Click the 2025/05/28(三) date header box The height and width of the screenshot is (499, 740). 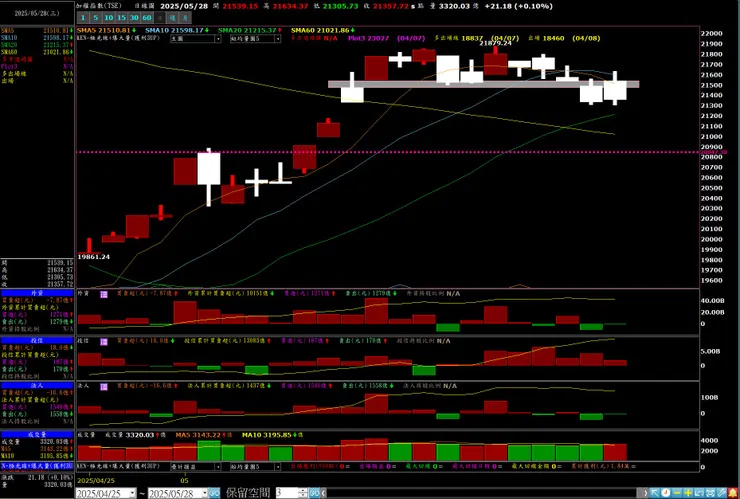click(37, 13)
